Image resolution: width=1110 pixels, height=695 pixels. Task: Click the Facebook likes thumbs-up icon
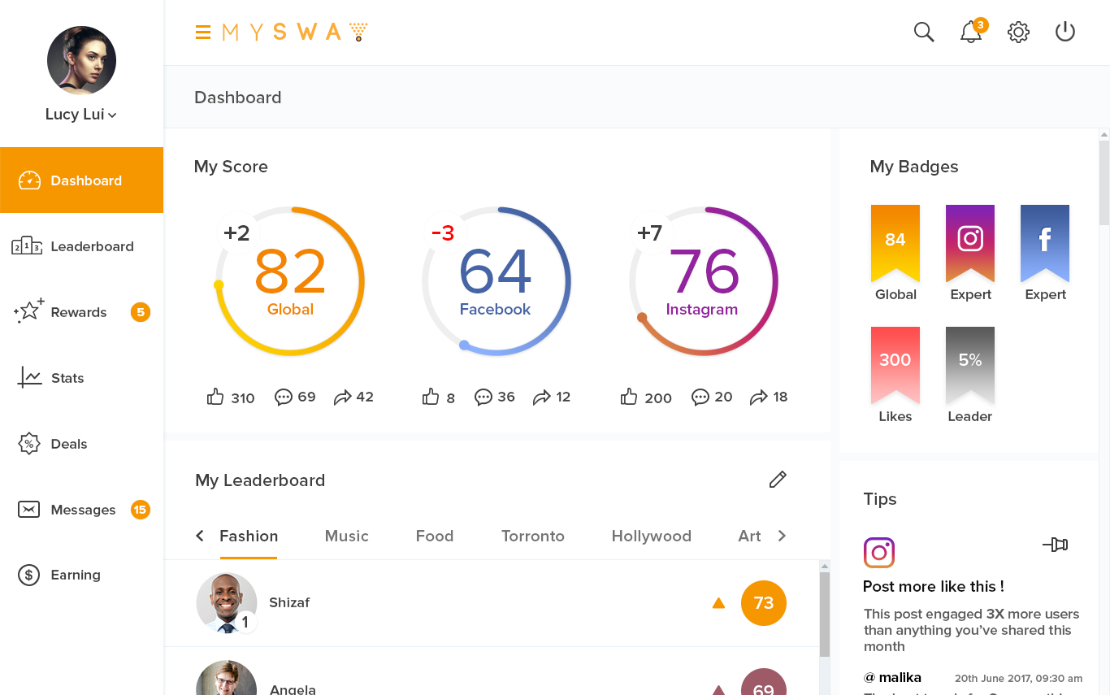(x=430, y=396)
